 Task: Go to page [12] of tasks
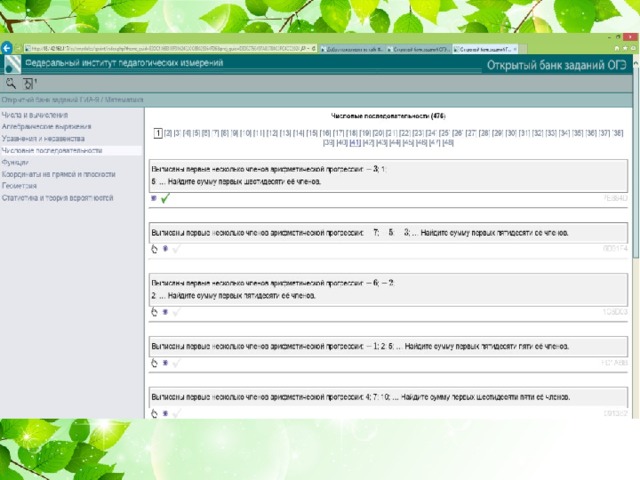coord(273,133)
